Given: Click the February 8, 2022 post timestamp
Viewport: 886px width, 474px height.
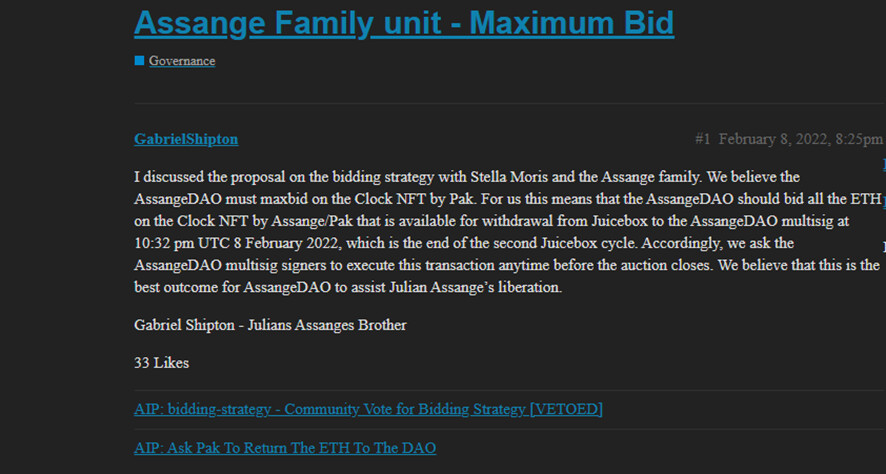Looking at the screenshot, I should point(800,139).
